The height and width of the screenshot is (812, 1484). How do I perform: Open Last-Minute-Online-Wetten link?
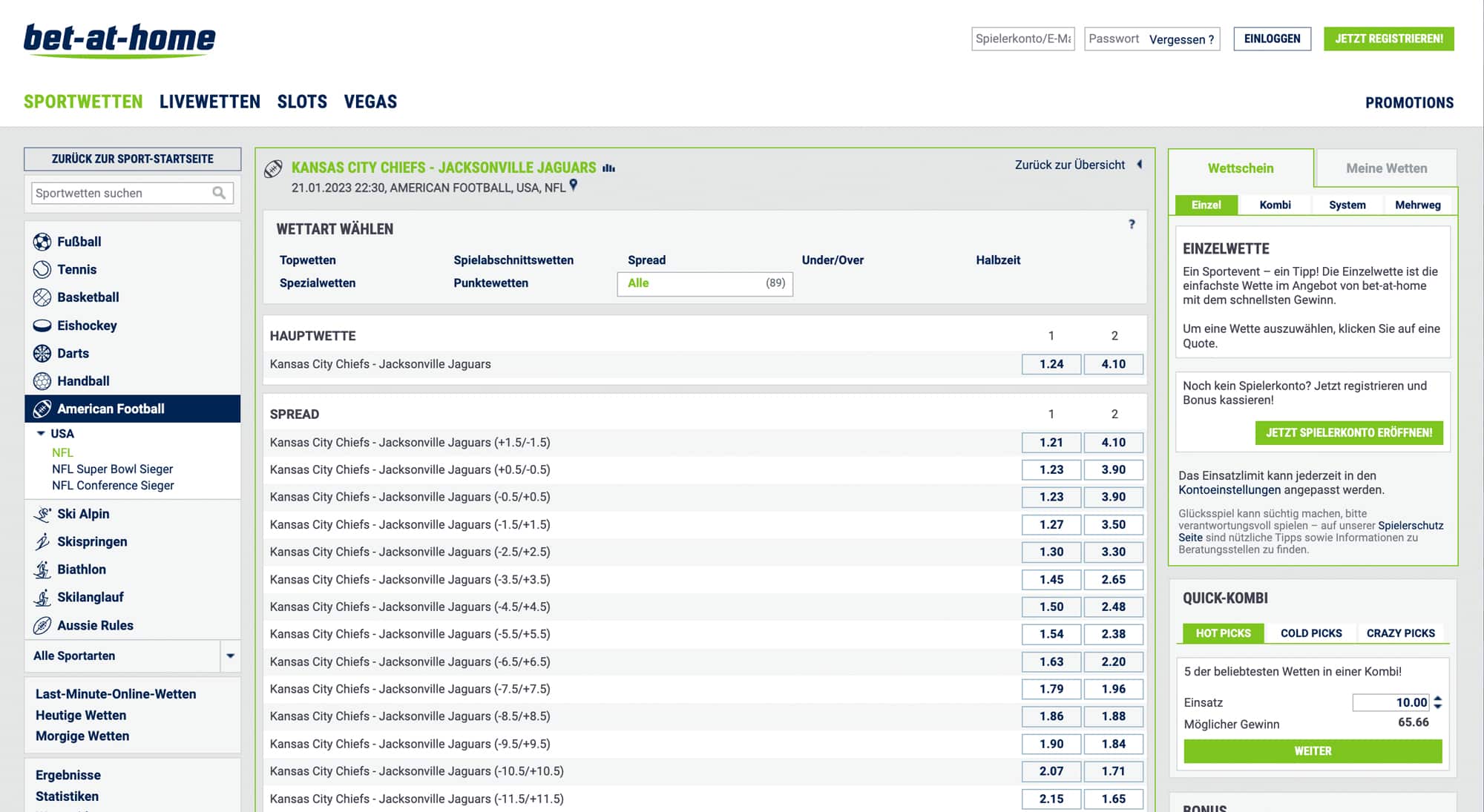116,694
